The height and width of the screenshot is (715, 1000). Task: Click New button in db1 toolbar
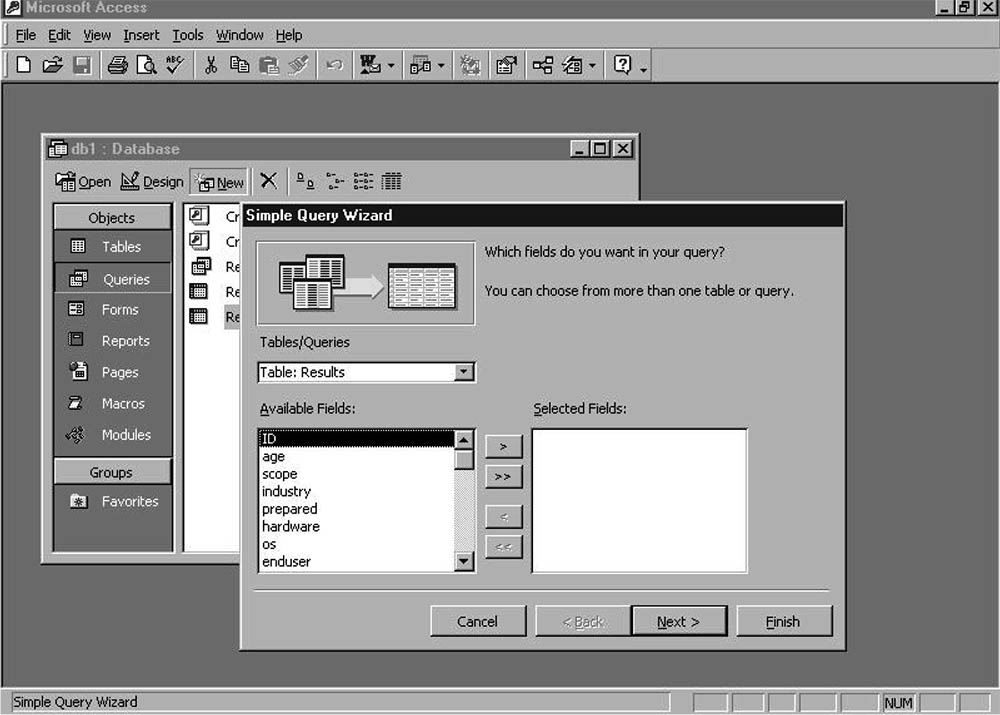click(x=220, y=182)
